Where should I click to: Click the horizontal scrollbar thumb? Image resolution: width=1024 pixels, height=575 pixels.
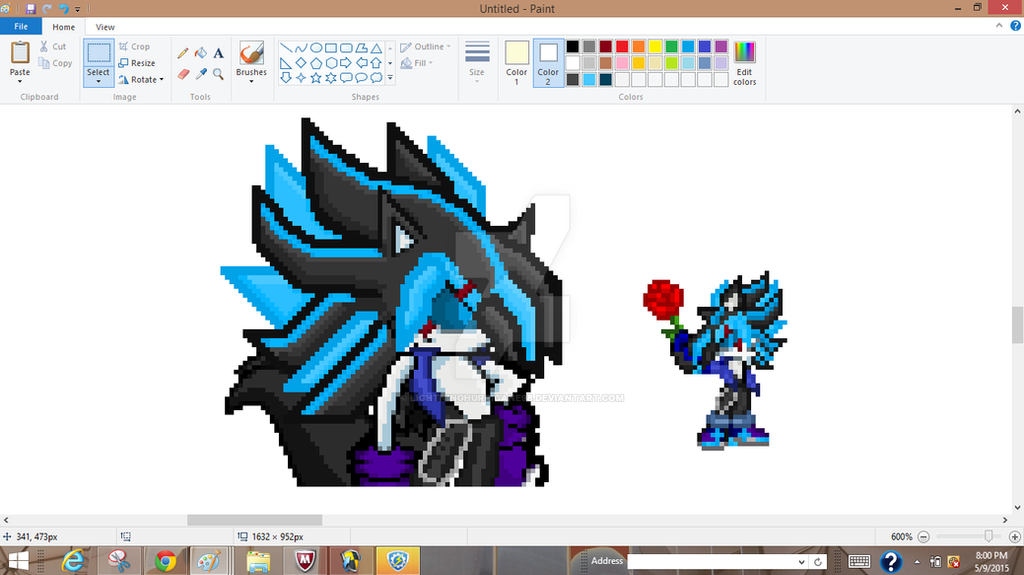point(255,520)
